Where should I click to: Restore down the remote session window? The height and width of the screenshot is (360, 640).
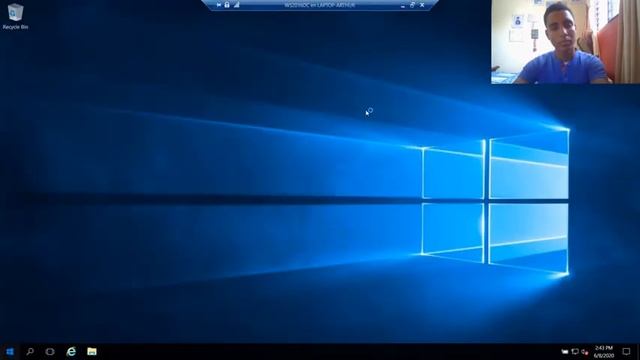(412, 5)
